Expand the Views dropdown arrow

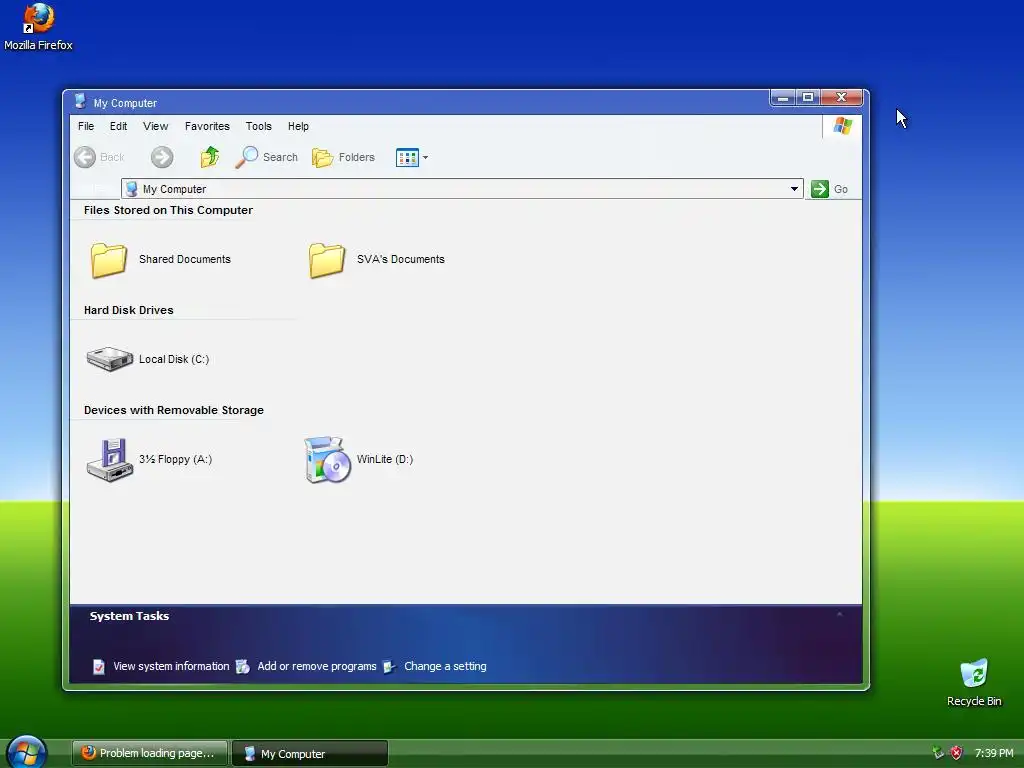[x=425, y=157]
